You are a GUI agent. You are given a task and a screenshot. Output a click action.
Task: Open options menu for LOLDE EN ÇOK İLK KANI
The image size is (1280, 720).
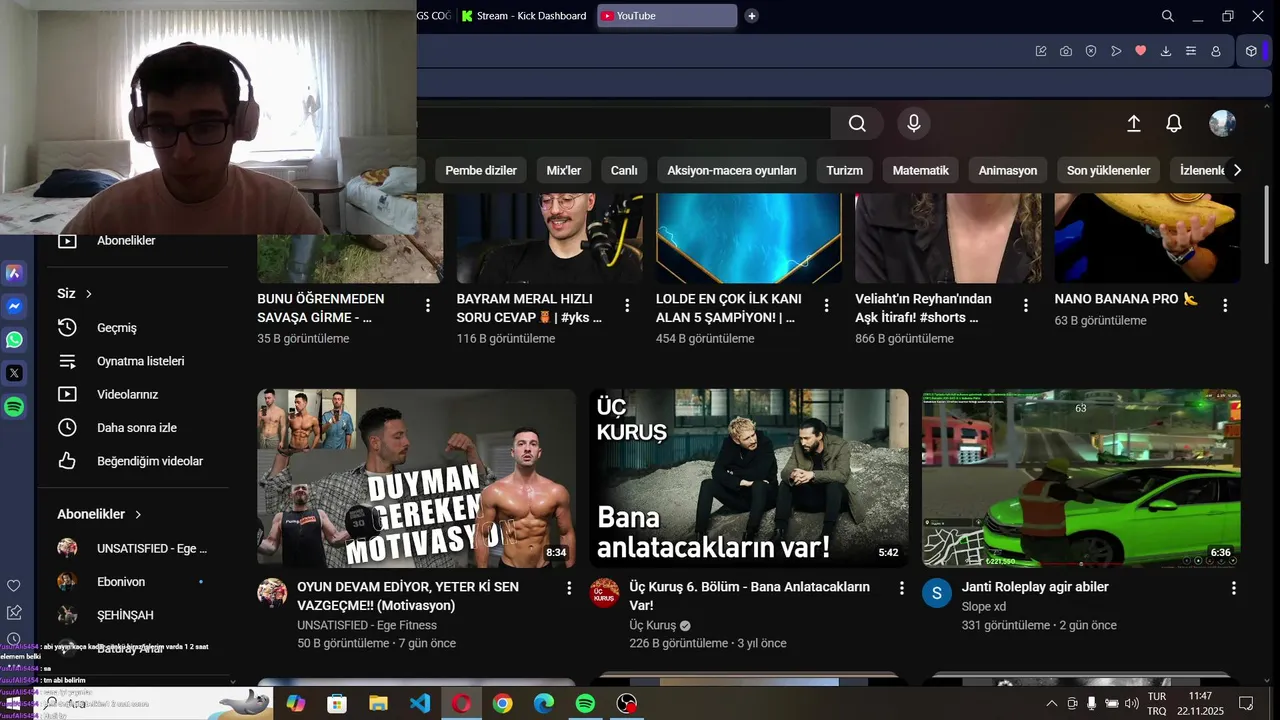tap(826, 305)
